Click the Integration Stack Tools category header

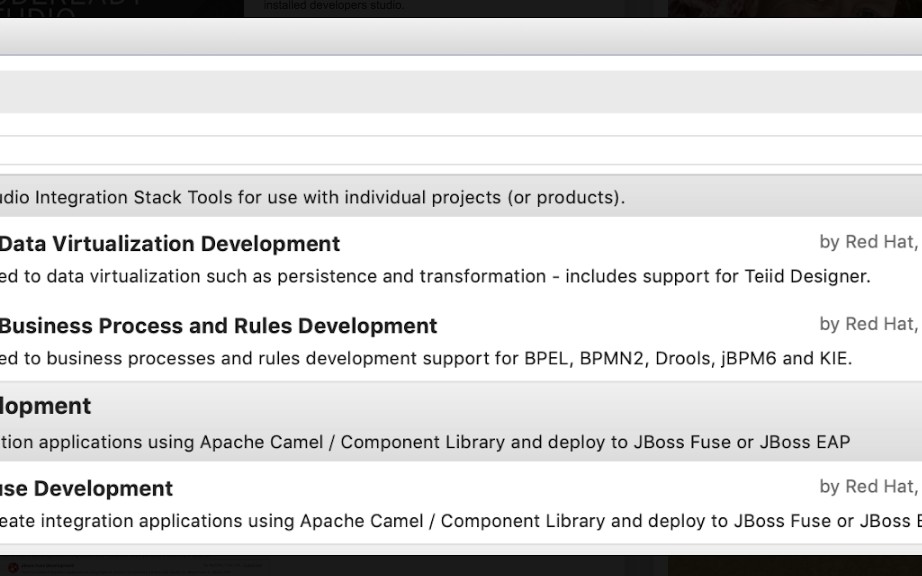312,197
